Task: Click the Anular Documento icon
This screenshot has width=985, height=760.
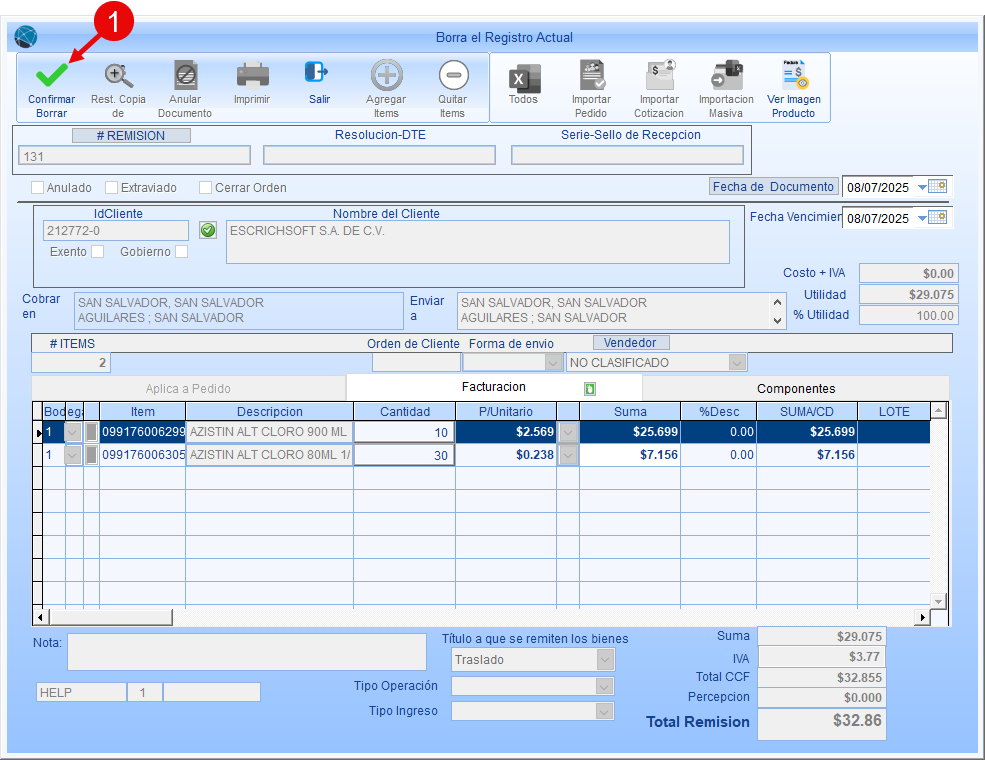Action: click(x=185, y=76)
